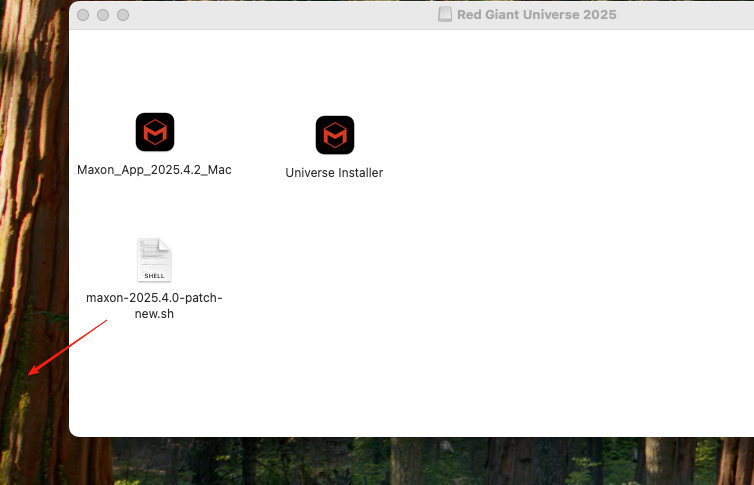Click the Maxon_App_2025.4.2_Mac file name label
The width and height of the screenshot is (754, 485).
(x=154, y=170)
